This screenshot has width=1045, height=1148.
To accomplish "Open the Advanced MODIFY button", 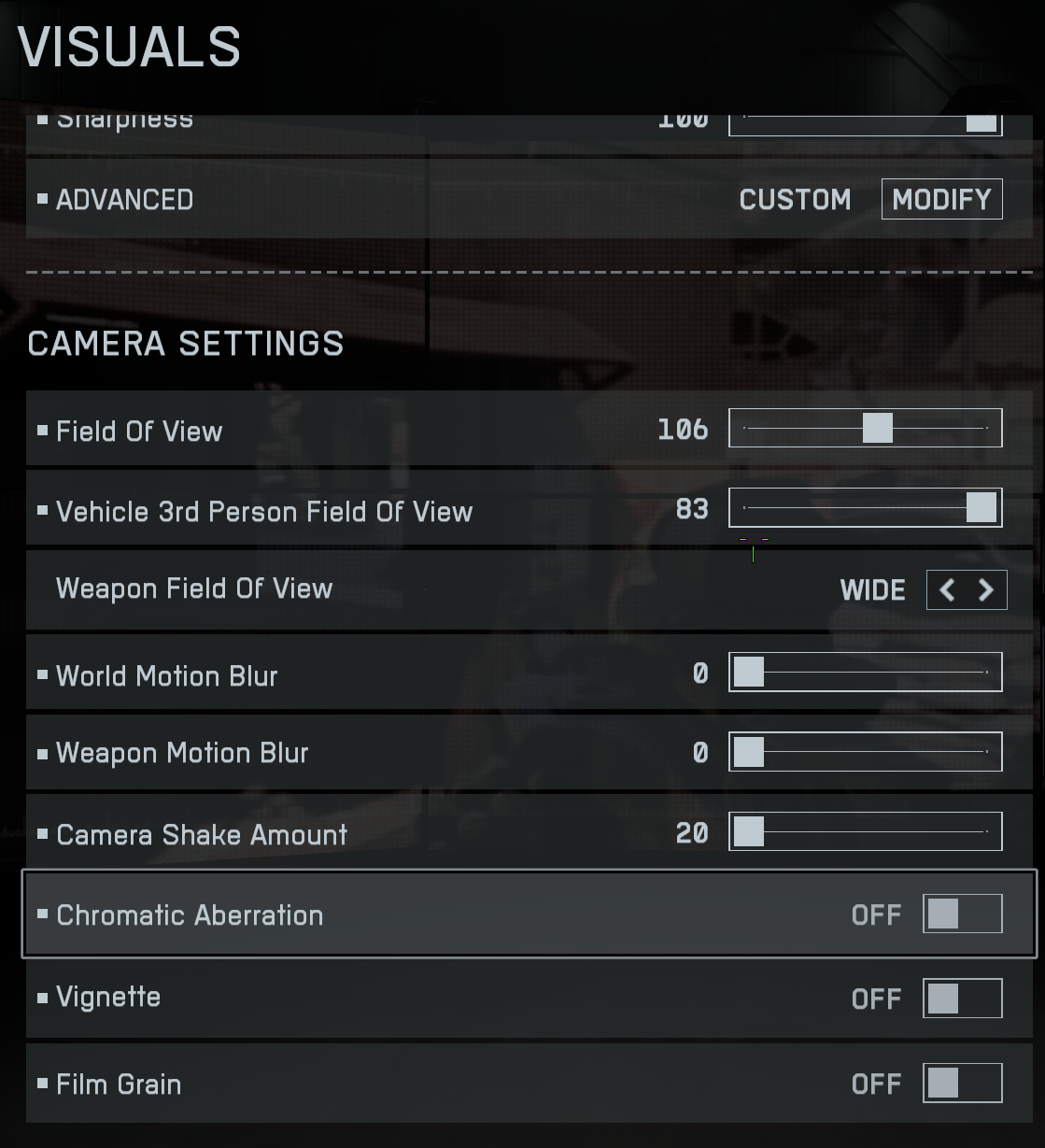I will point(942,199).
